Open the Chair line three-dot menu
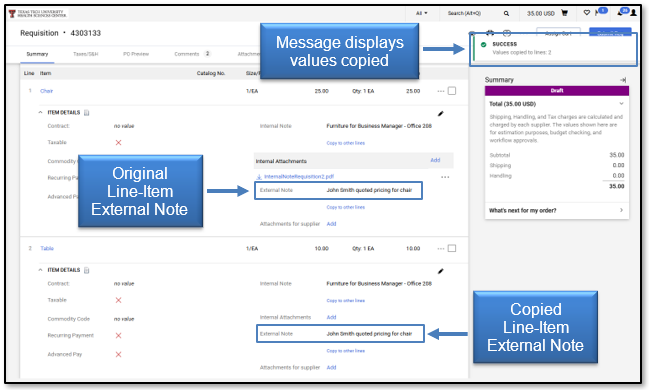The width and height of the screenshot is (649, 390). [441, 91]
